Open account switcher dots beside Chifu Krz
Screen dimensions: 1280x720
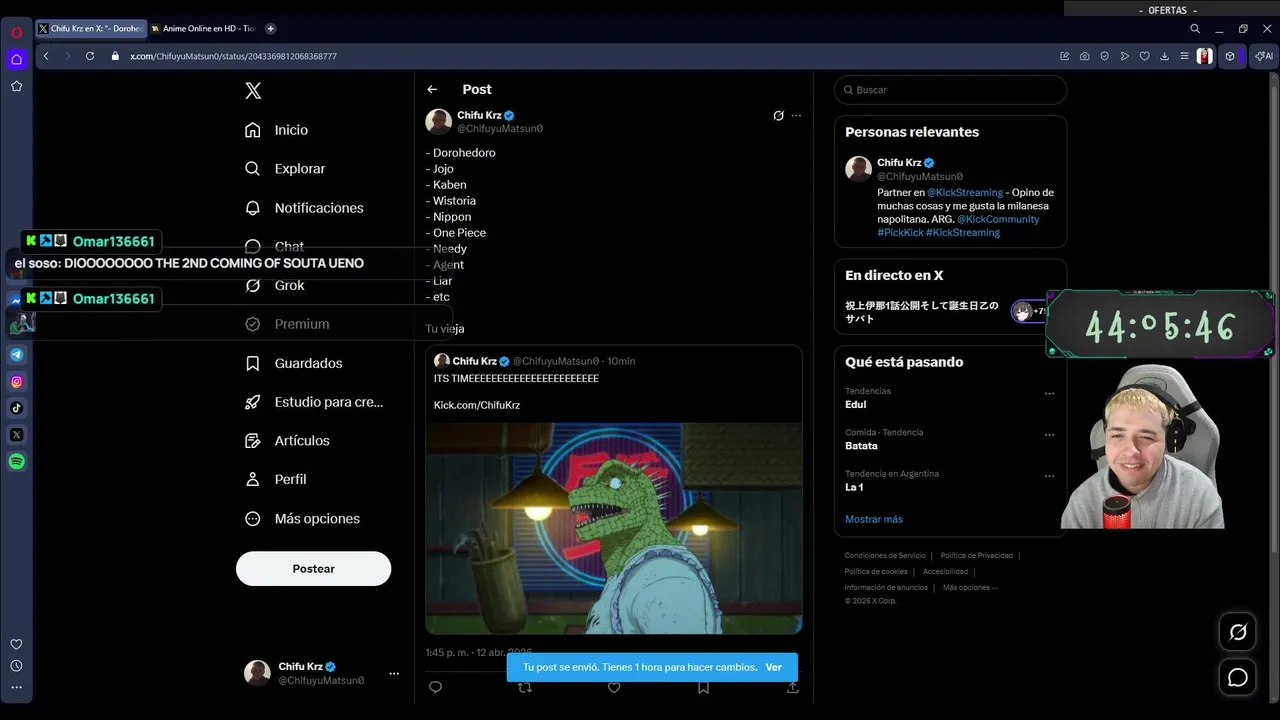click(394, 674)
